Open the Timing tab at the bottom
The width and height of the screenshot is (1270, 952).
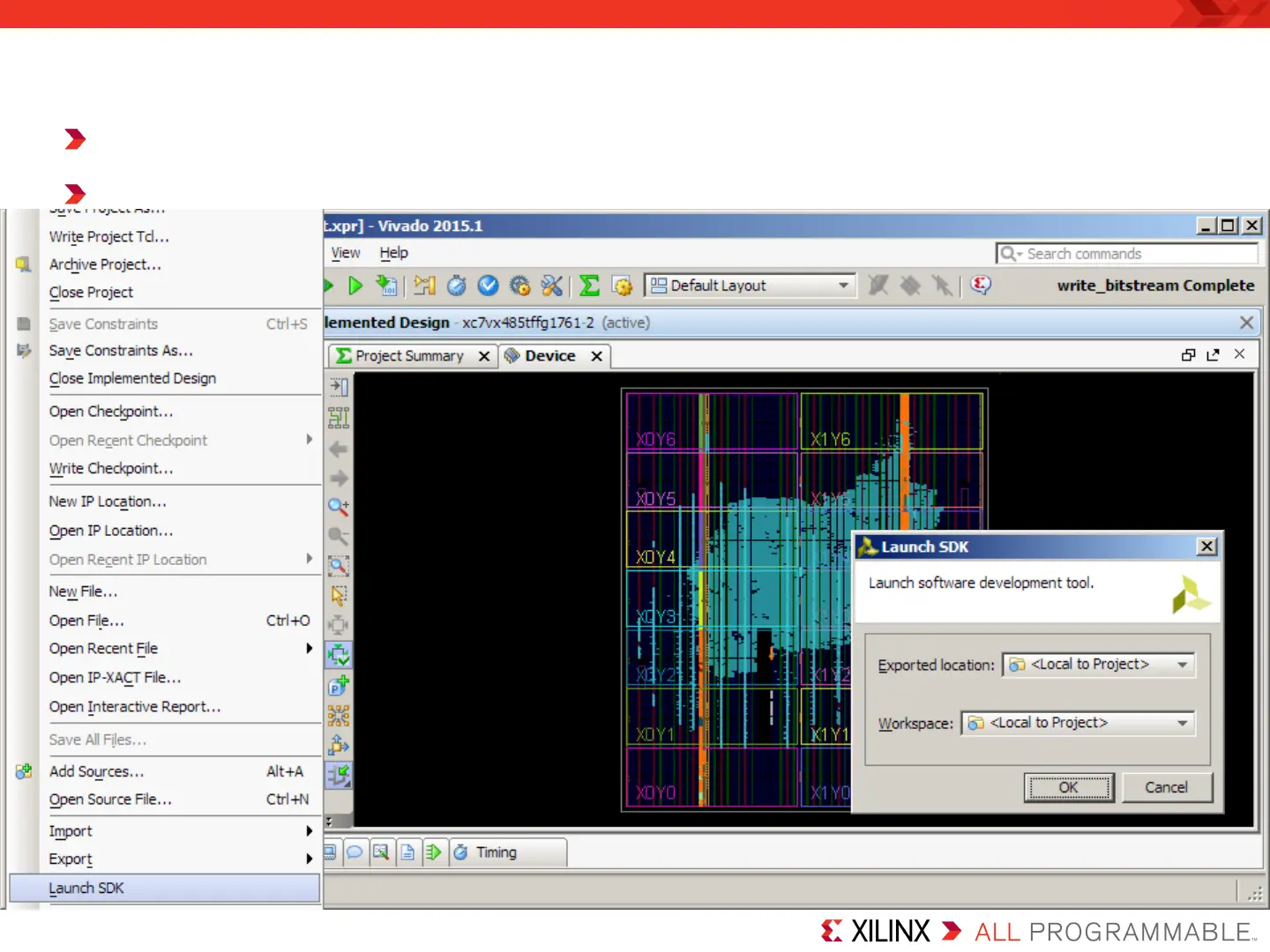[x=496, y=852]
